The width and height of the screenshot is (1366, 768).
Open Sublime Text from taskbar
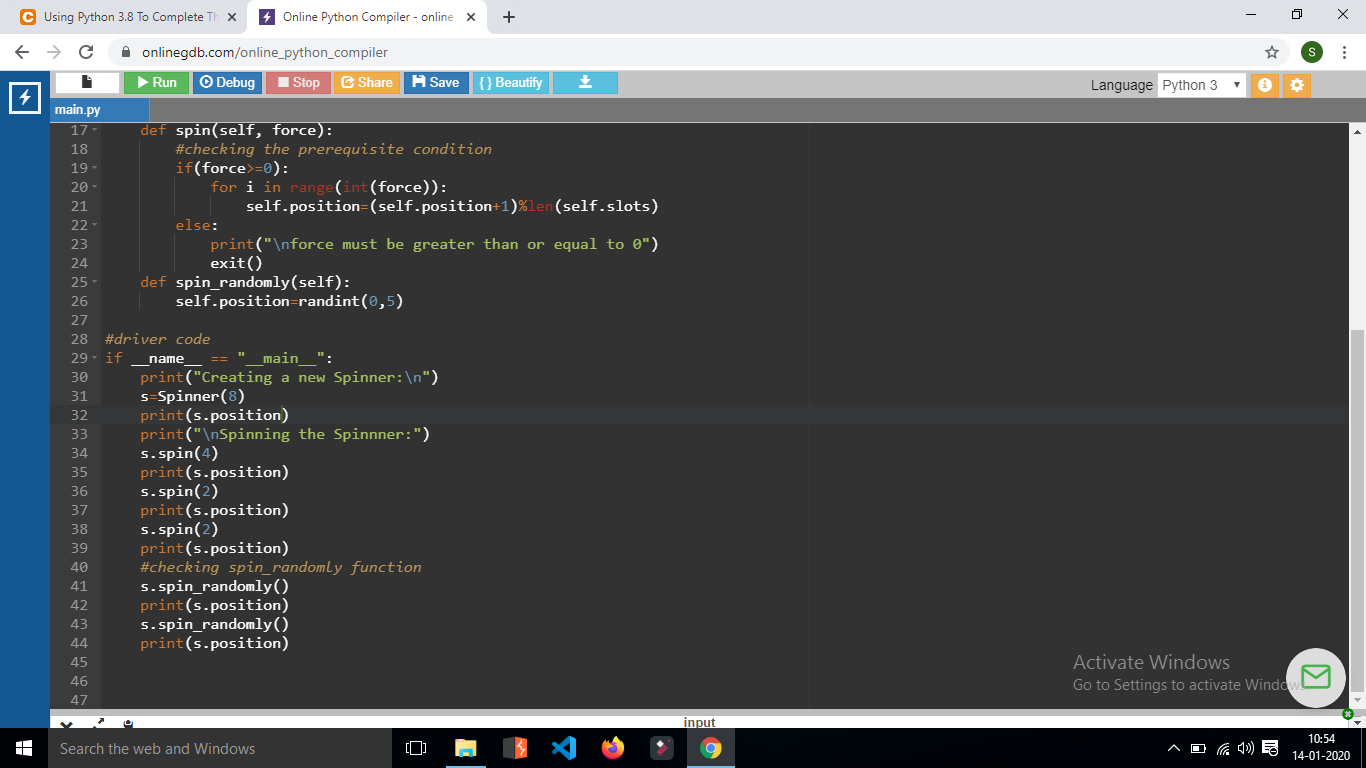(x=515, y=748)
